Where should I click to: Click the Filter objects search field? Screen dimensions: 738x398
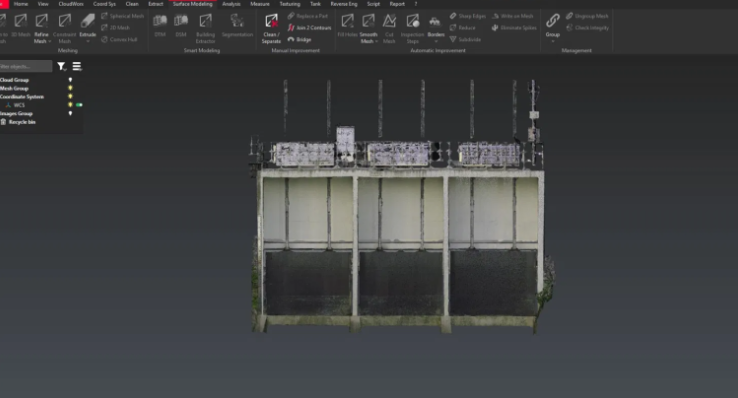pos(25,66)
